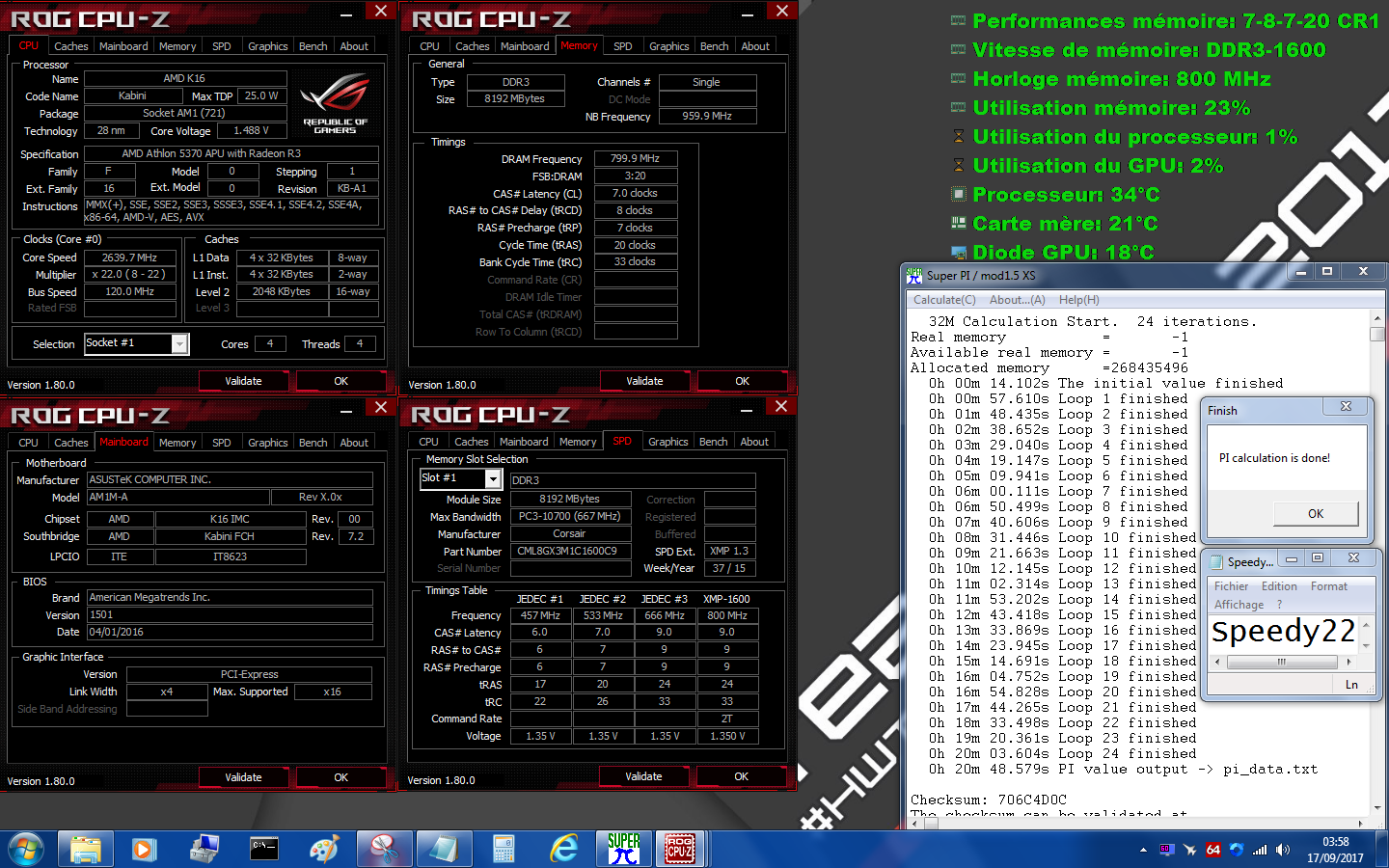This screenshot has width=1389, height=868.
Task: Click the Speedy notepad horizontal scrollbar thumb
Action: [x=1281, y=662]
